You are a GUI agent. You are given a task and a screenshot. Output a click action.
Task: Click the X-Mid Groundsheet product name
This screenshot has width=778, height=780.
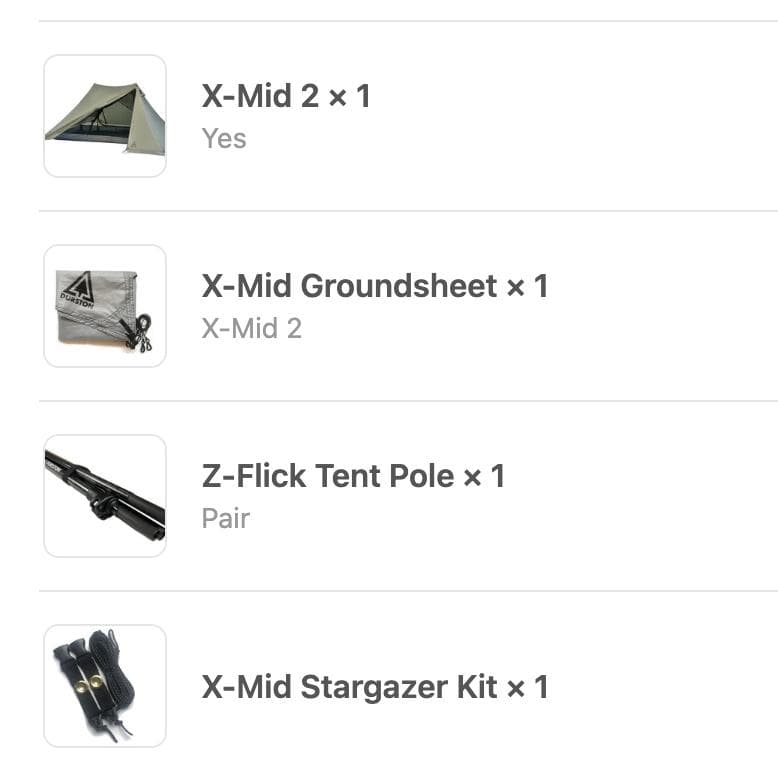tap(349, 286)
